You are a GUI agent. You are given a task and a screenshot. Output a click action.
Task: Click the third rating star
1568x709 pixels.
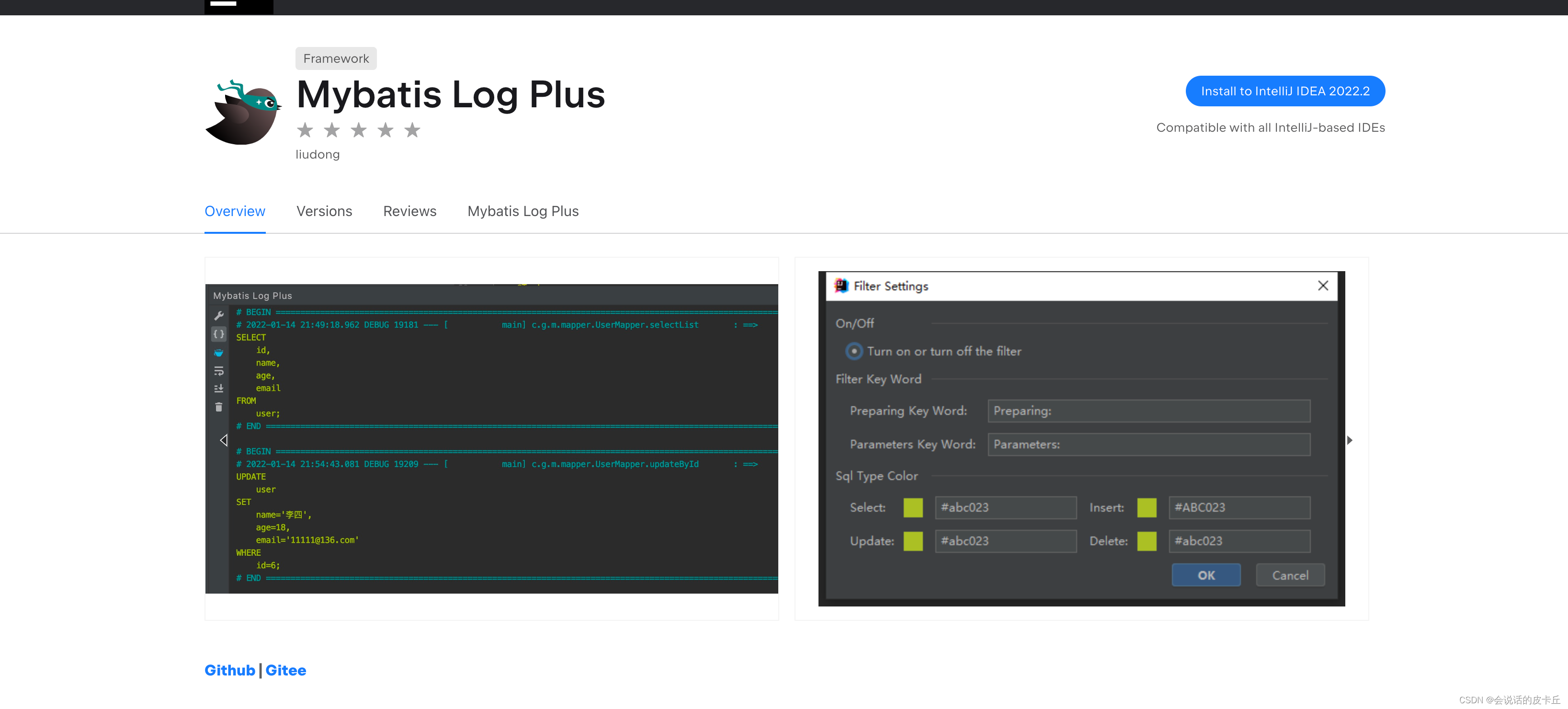click(x=359, y=130)
